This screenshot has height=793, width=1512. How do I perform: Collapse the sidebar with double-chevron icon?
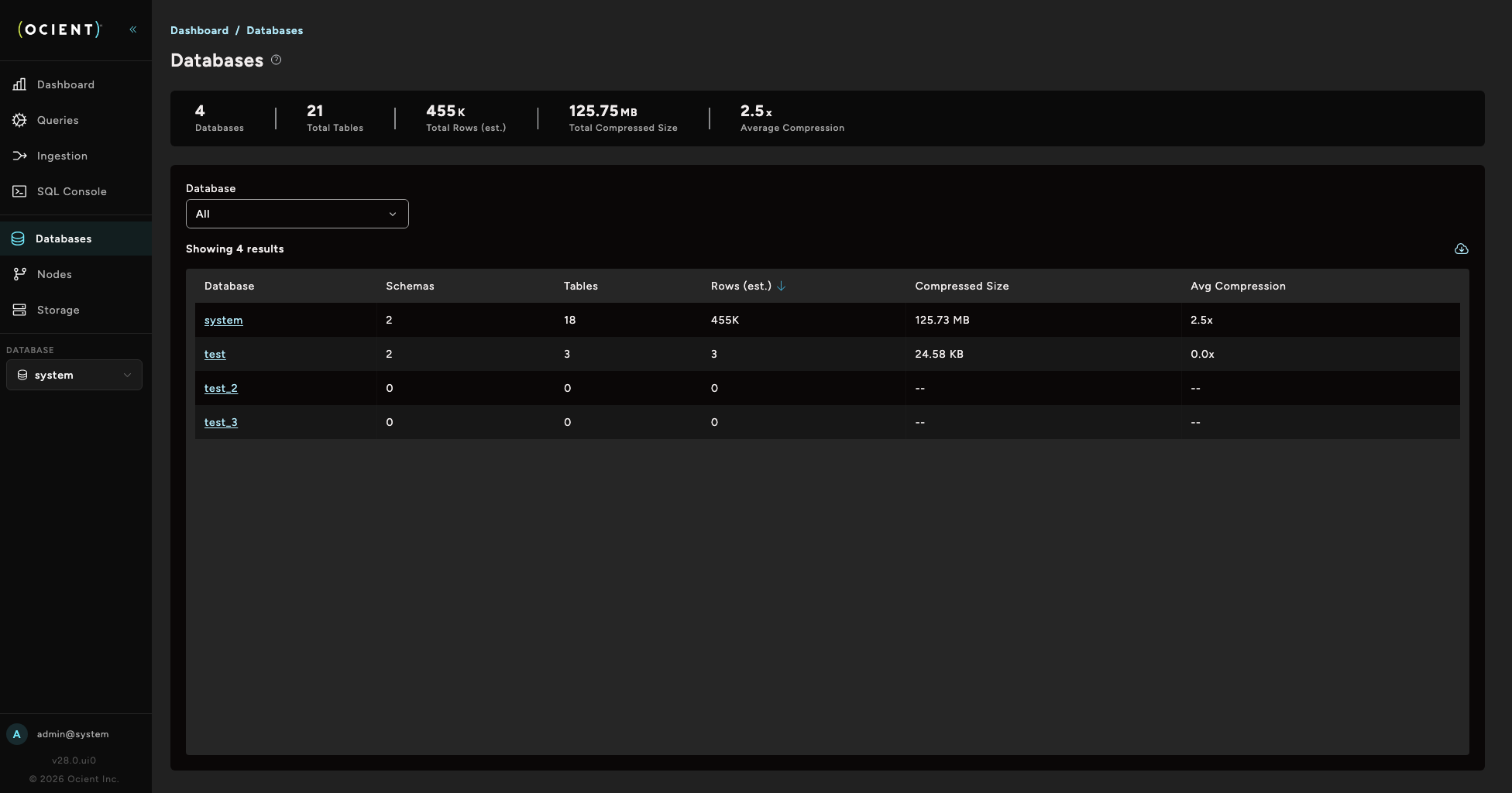133,29
